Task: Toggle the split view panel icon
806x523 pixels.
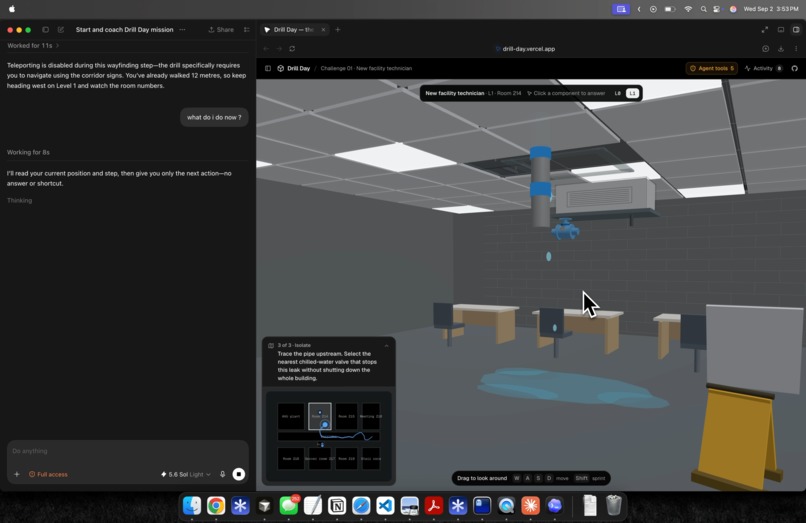Action: [x=796, y=30]
